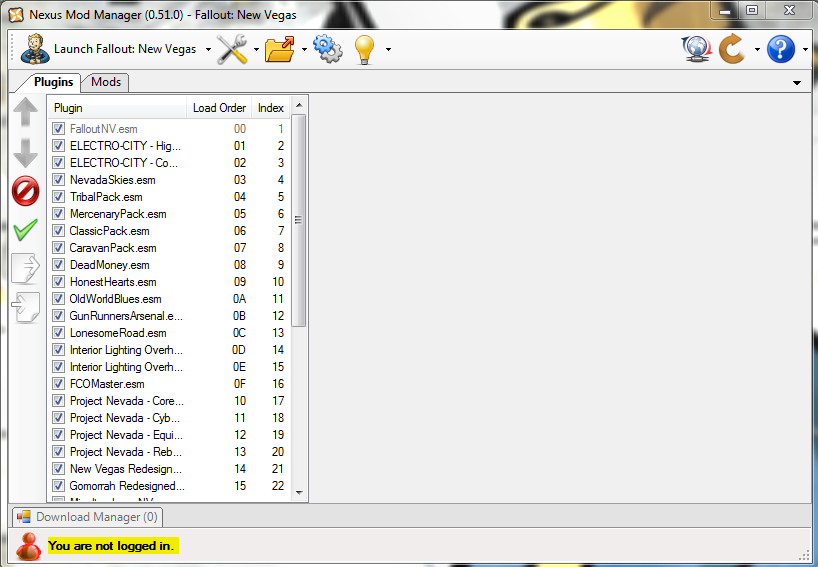This screenshot has width=818, height=567.
Task: Select the Project Nevada - Equi... row
Action: (x=169, y=435)
